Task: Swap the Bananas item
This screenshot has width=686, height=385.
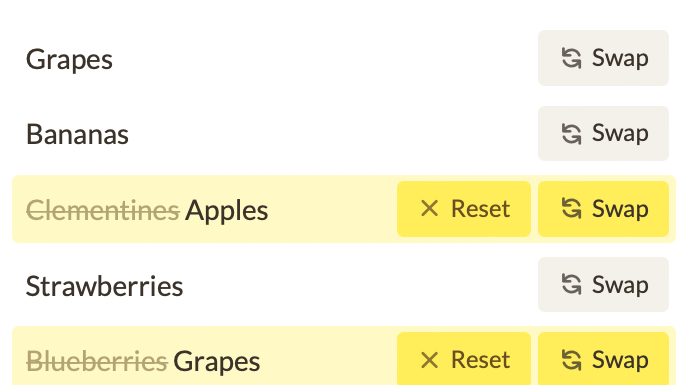Action: pos(603,133)
